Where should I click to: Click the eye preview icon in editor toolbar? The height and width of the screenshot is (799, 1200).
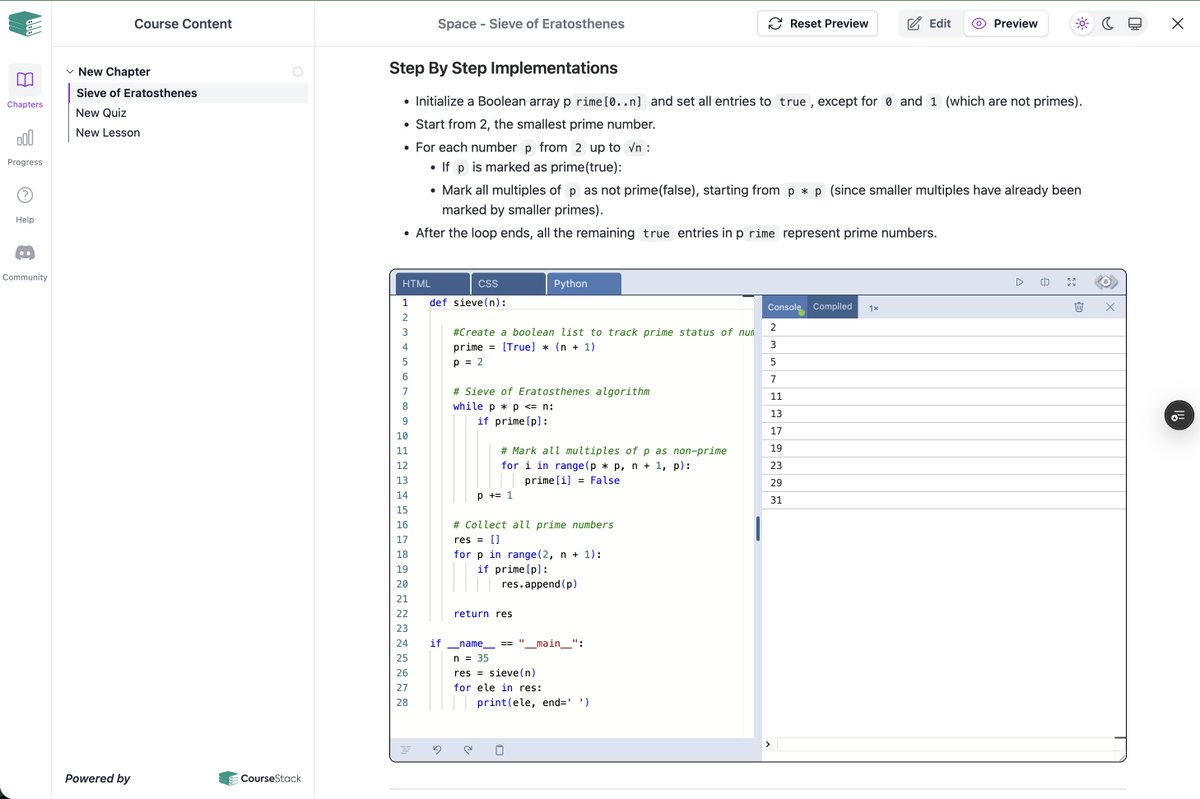pyautogui.click(x=1106, y=281)
